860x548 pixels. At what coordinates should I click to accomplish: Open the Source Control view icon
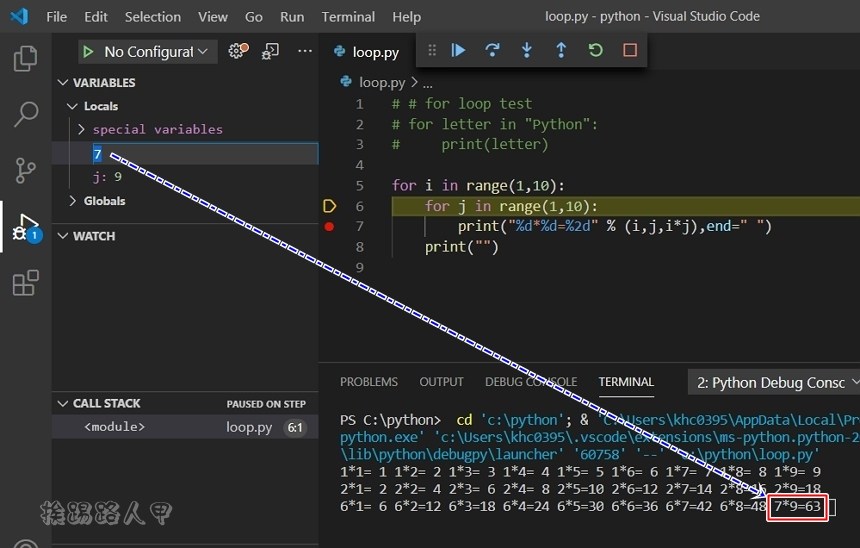point(25,170)
